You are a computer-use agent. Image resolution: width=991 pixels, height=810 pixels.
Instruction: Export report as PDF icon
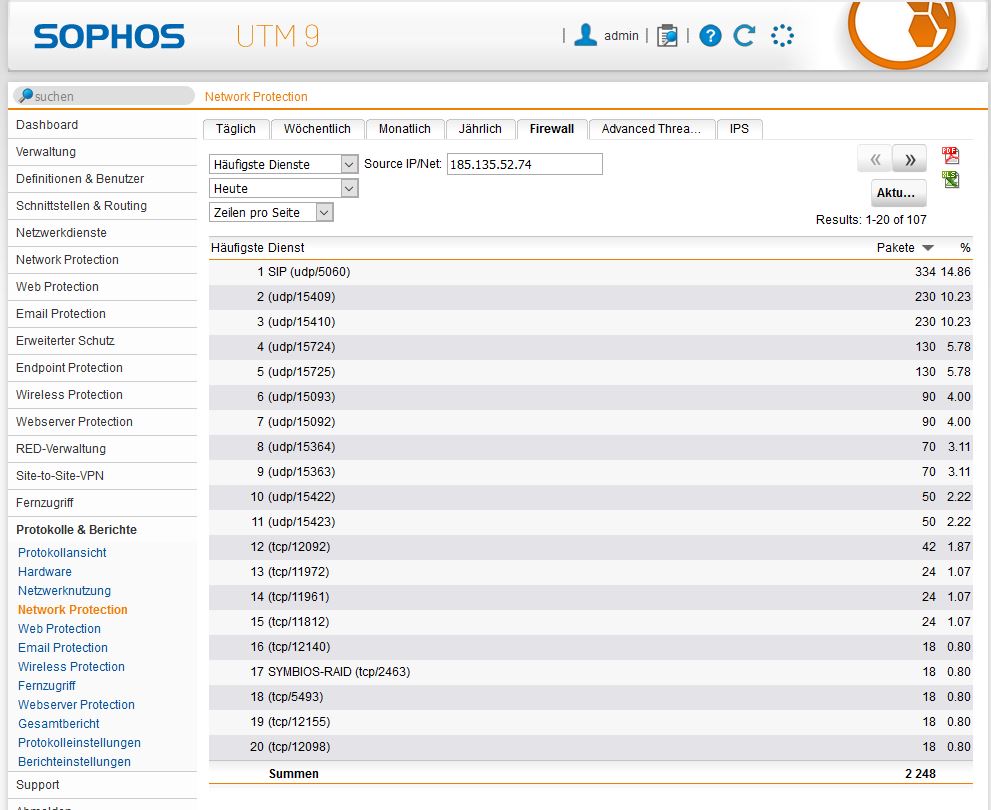click(x=950, y=155)
